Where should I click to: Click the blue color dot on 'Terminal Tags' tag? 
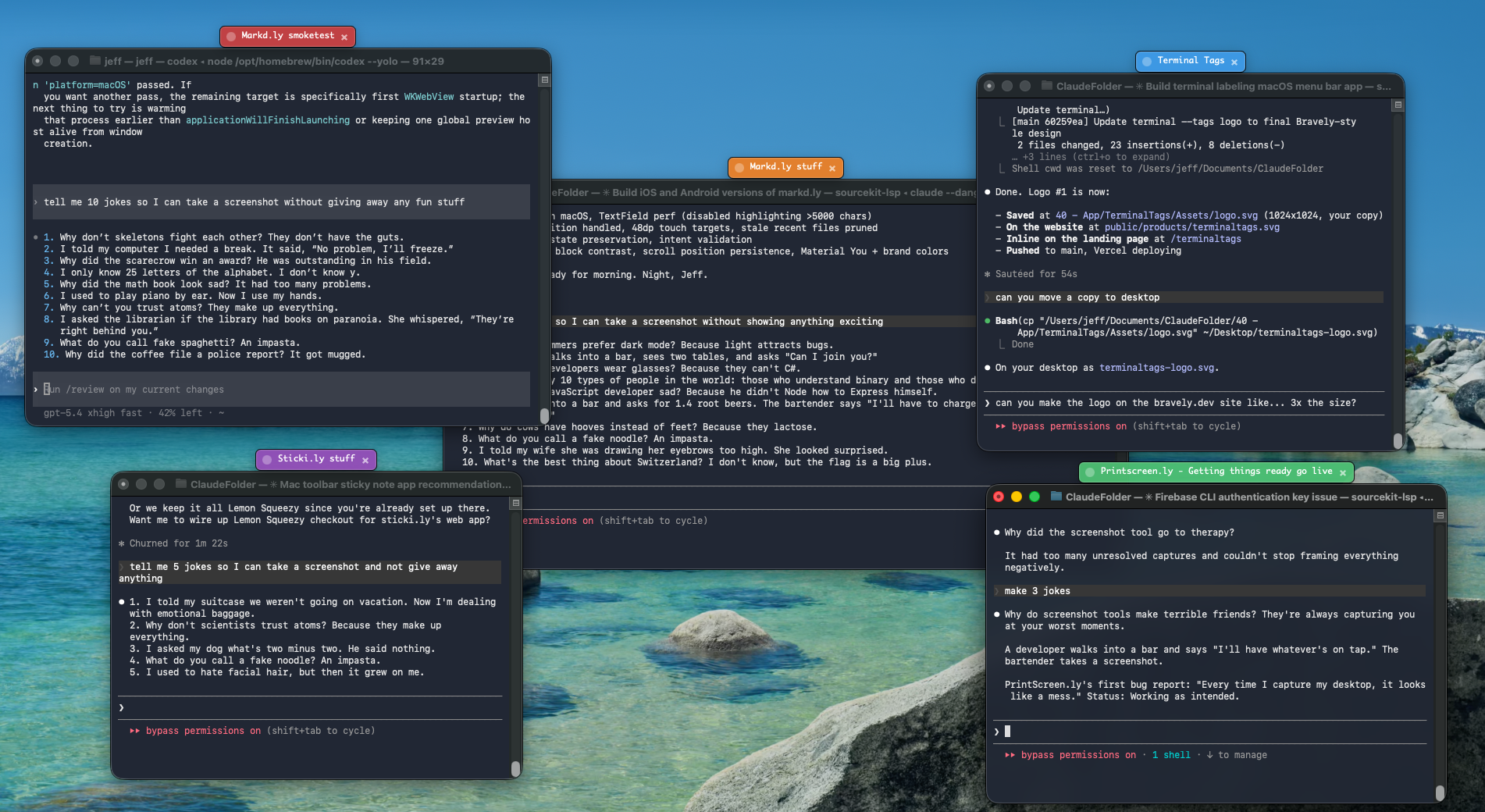coord(1147,61)
